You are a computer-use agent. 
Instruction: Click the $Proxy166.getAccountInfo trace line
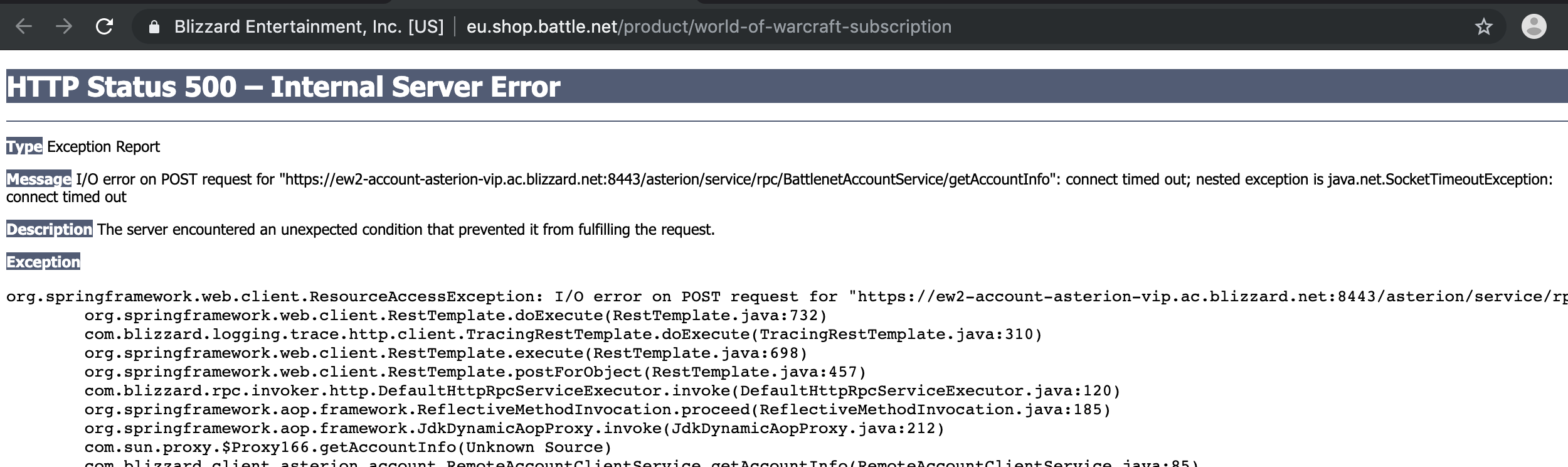(x=348, y=447)
